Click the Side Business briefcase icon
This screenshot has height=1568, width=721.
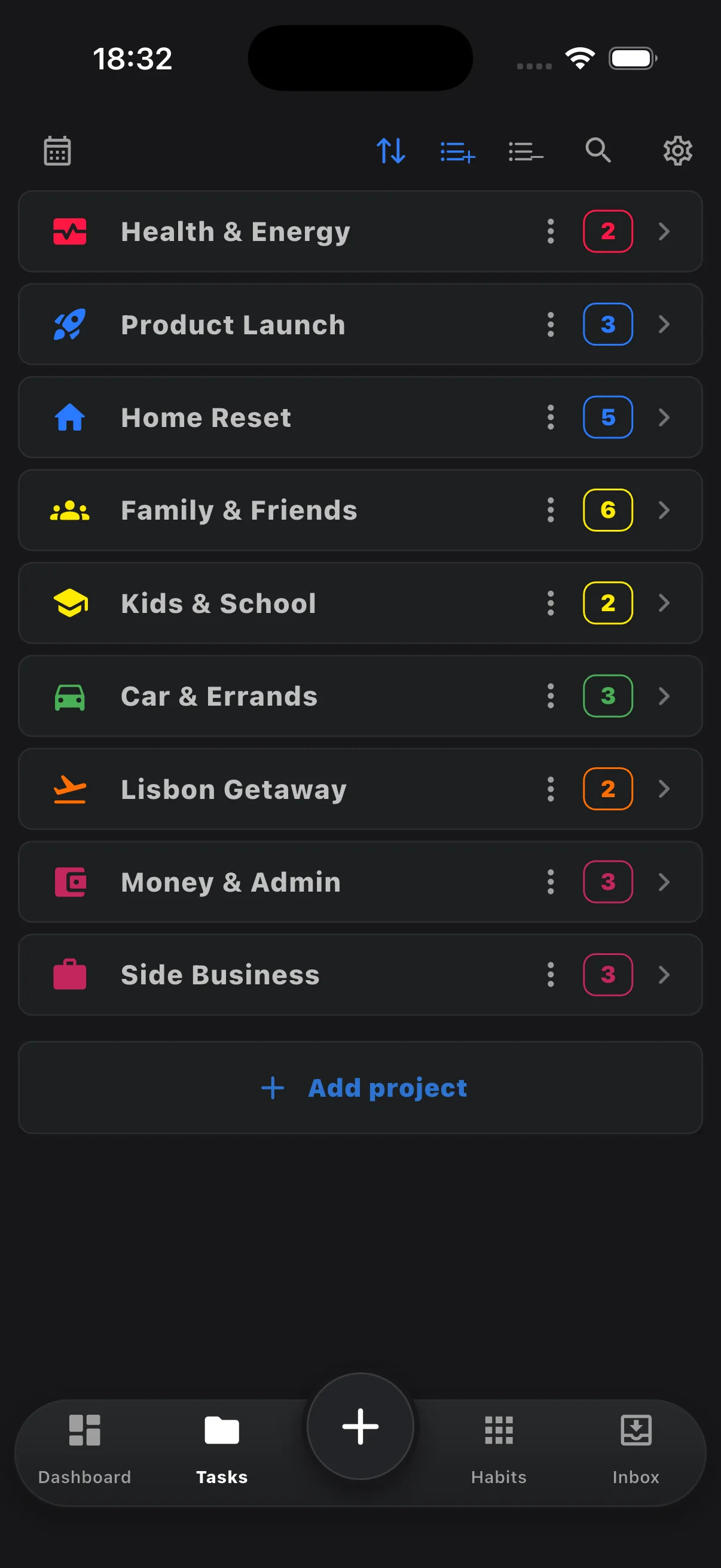[70, 975]
